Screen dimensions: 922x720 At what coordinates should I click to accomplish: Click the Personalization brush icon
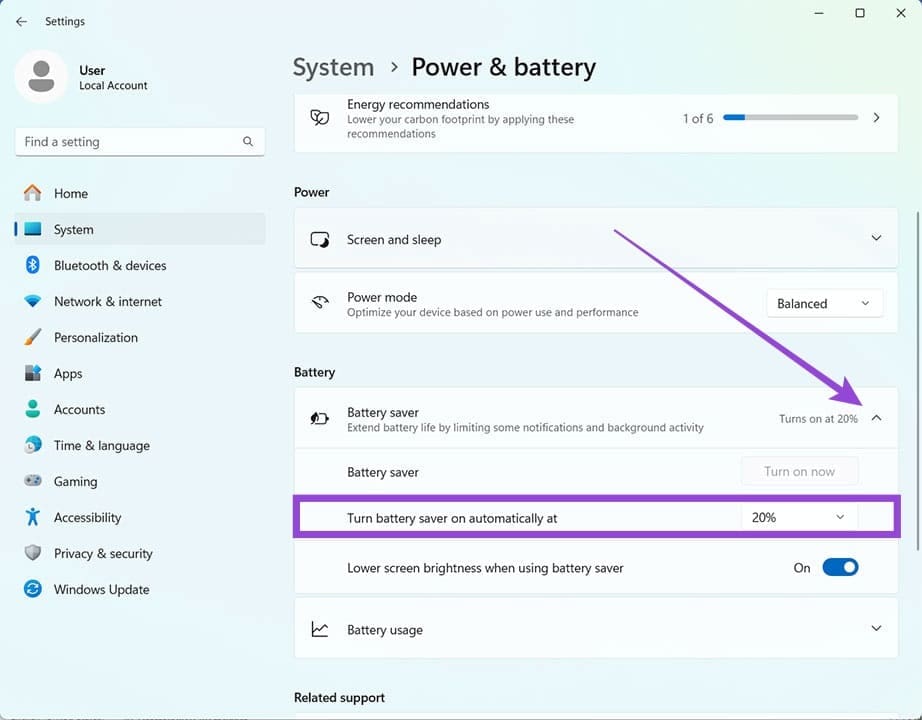33,337
